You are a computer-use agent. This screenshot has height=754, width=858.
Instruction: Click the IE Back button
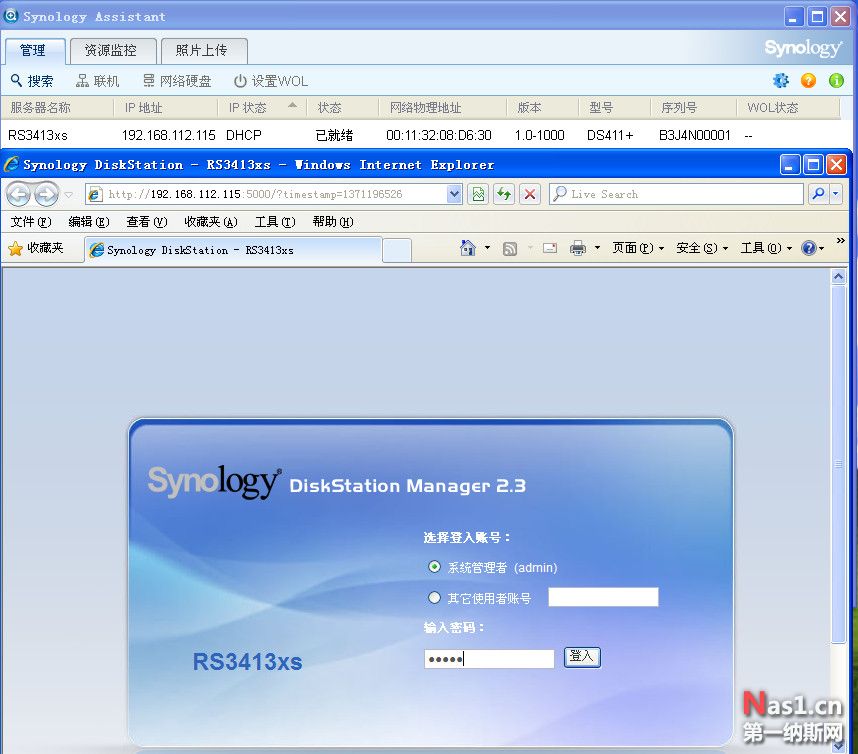[x=18, y=194]
